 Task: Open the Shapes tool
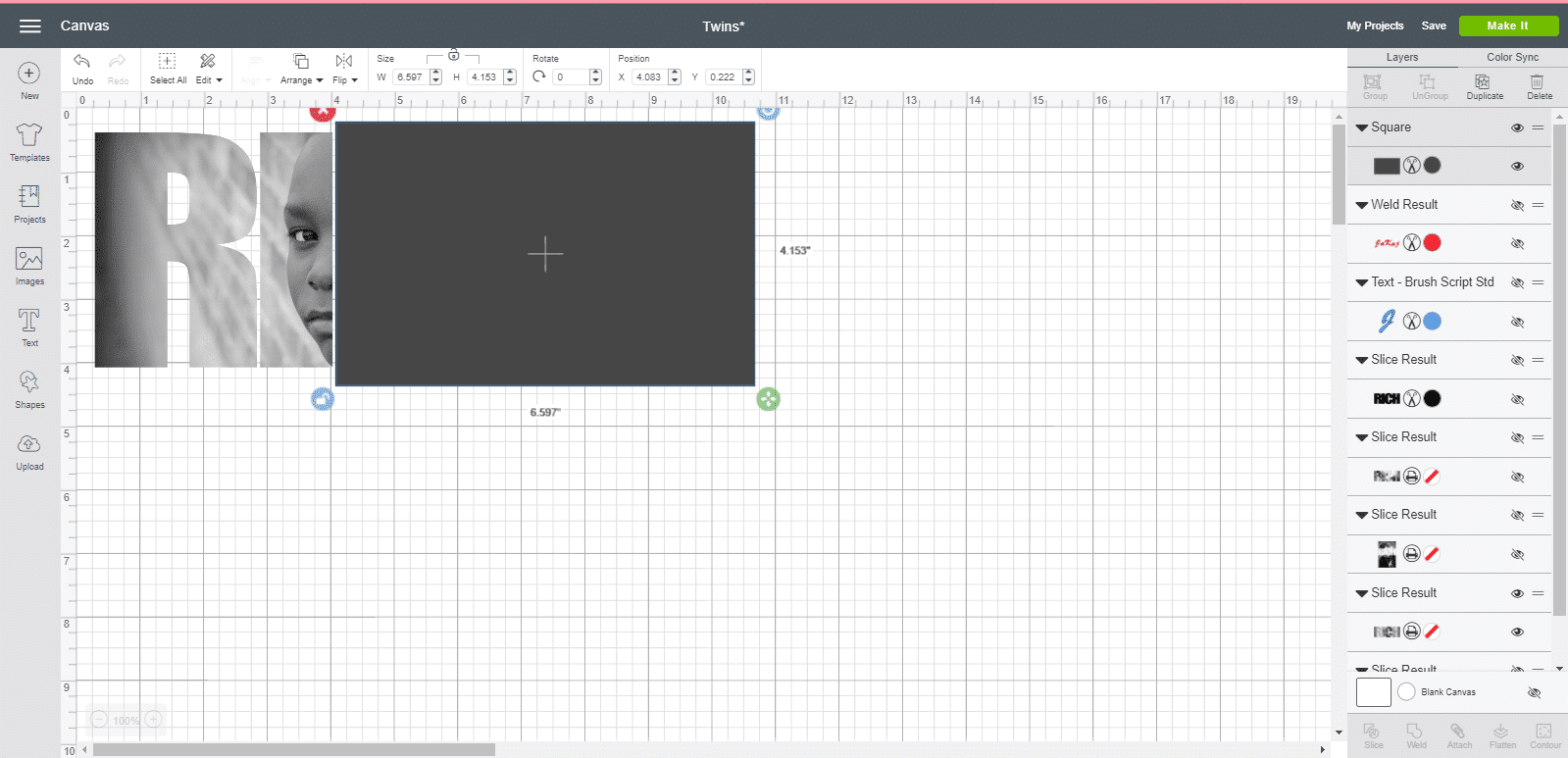click(x=29, y=388)
